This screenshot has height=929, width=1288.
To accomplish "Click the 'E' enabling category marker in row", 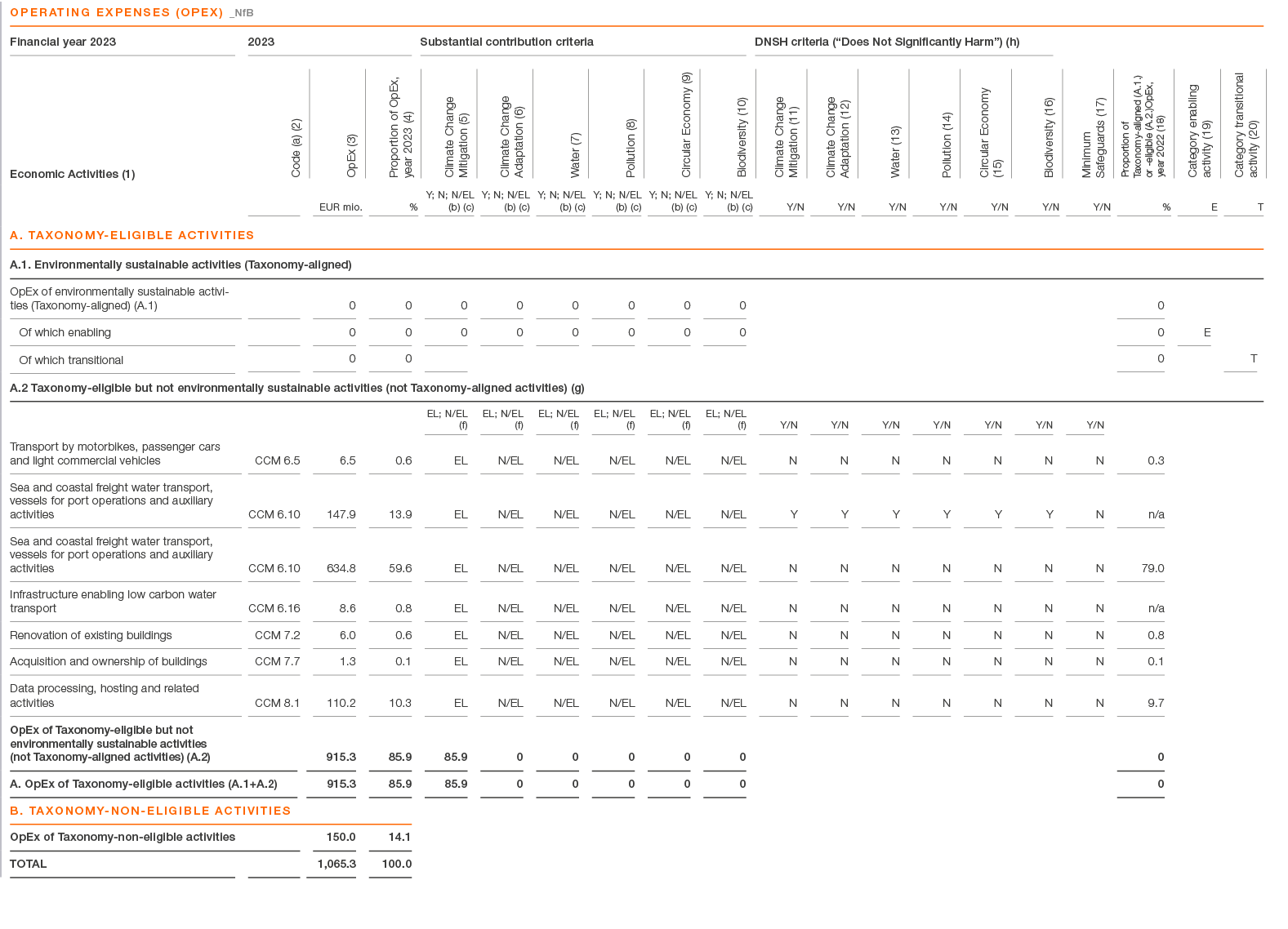I will (1207, 332).
